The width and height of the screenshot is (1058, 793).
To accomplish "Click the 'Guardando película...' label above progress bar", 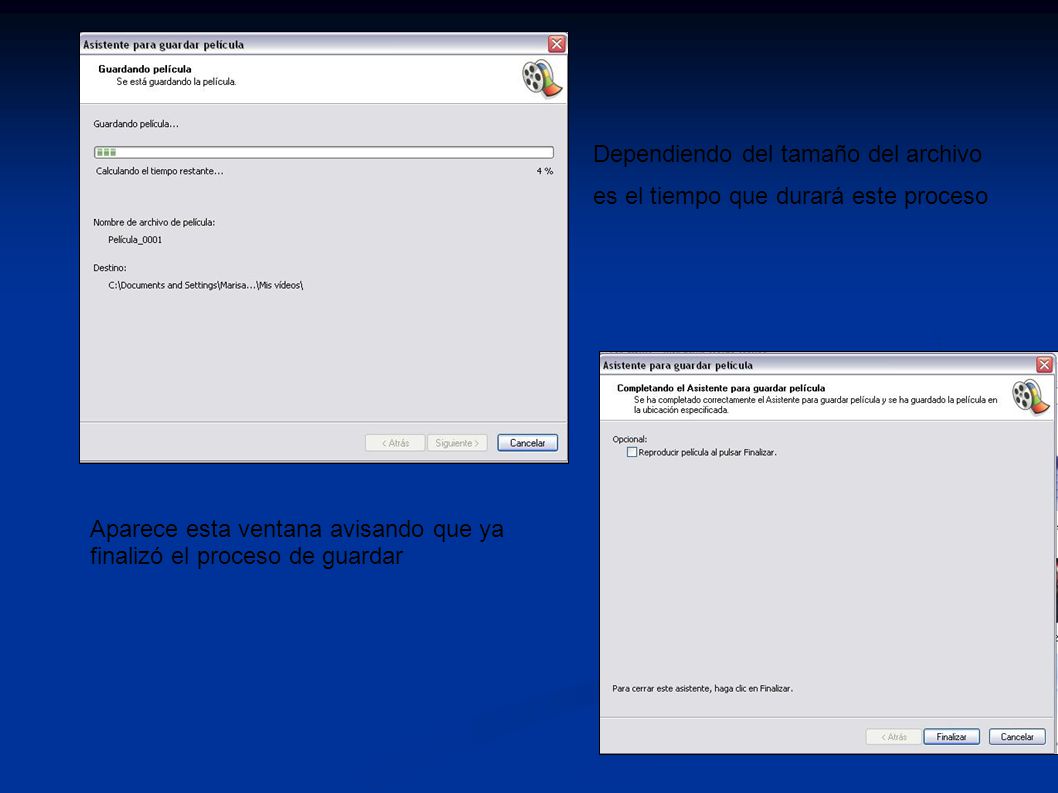I will pyautogui.click(x=136, y=124).
